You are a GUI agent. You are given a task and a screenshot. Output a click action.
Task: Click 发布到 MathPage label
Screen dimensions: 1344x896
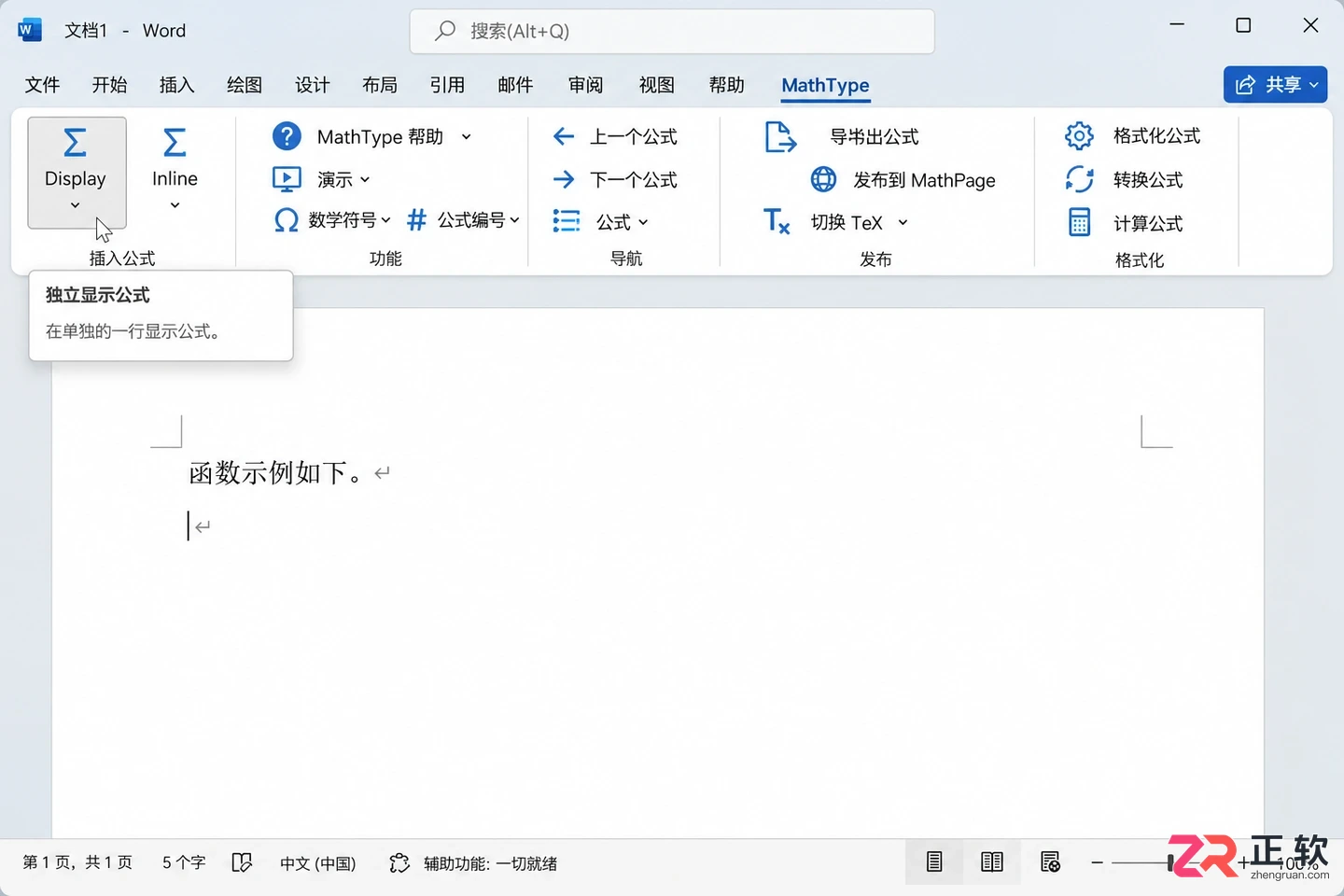point(924,180)
